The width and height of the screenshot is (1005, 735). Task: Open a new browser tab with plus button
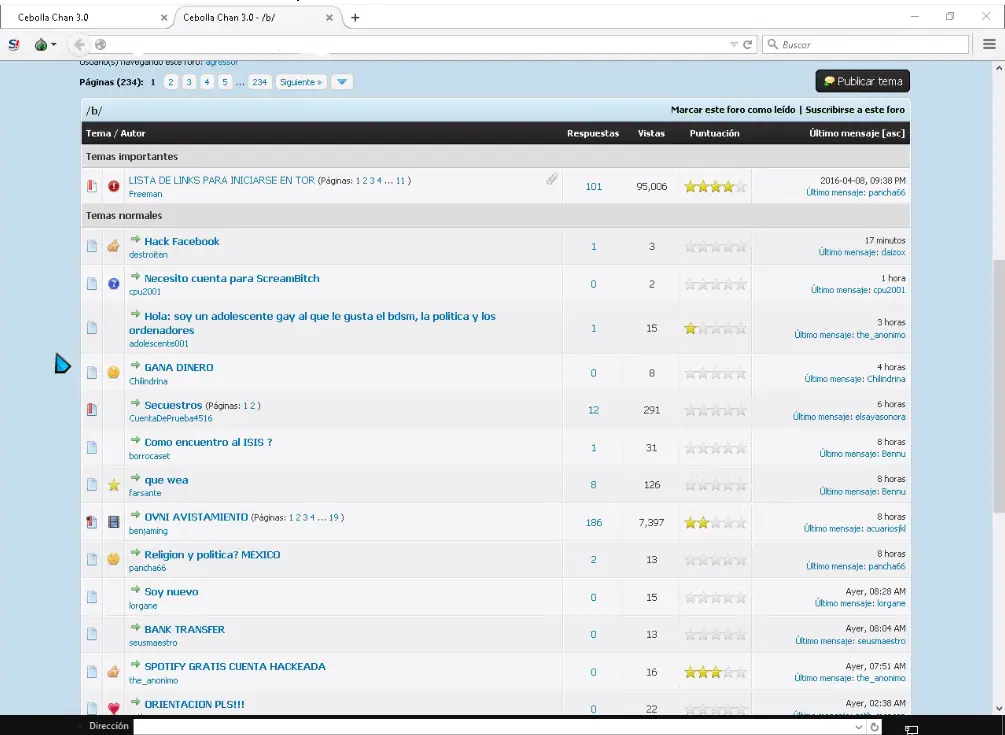[x=355, y=17]
